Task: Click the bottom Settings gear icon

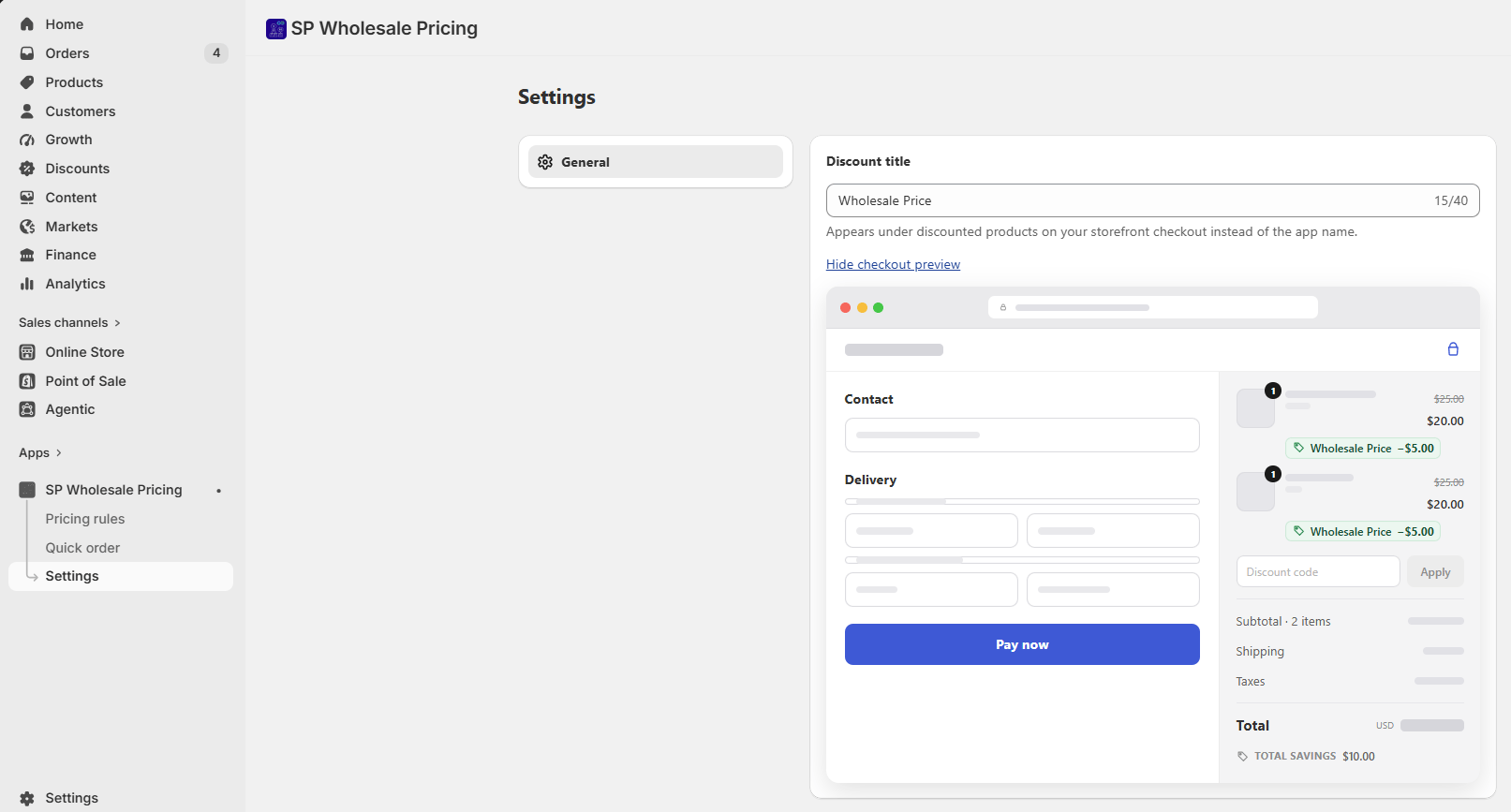Action: point(27,798)
